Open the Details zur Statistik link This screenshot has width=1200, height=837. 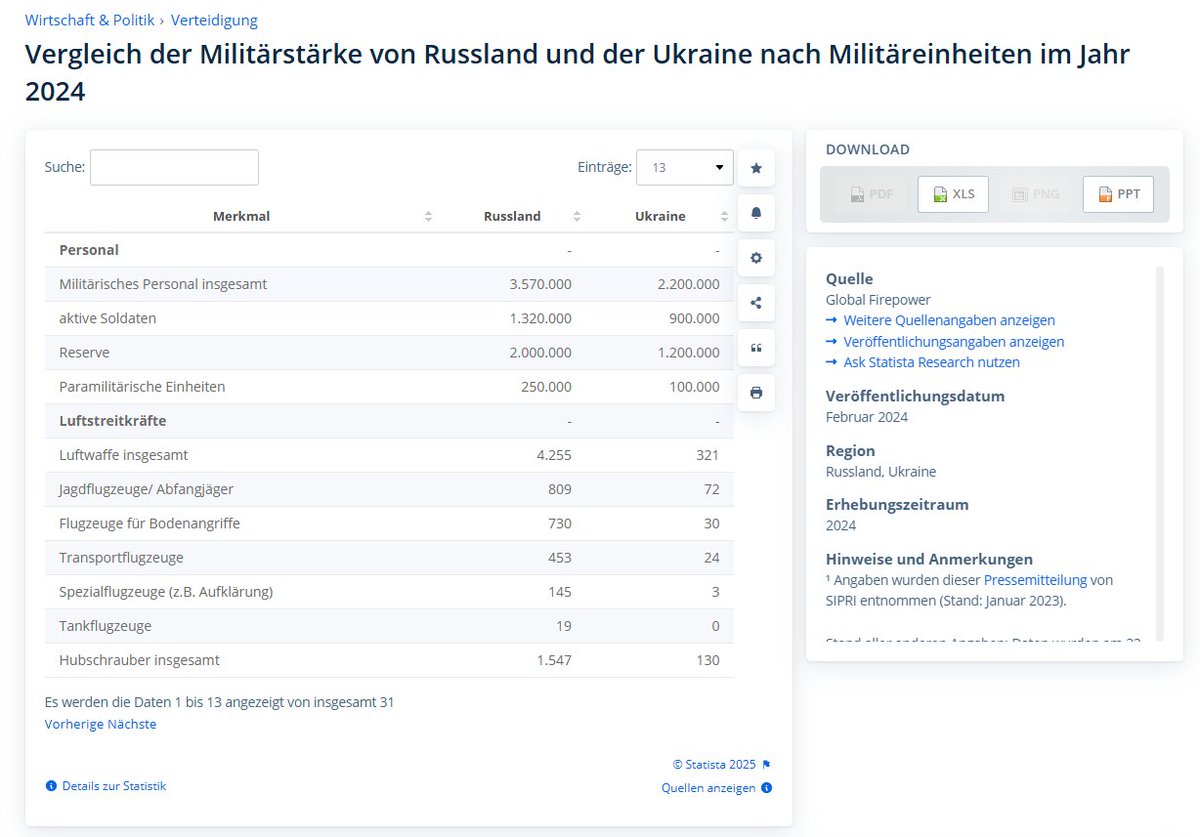click(x=114, y=786)
